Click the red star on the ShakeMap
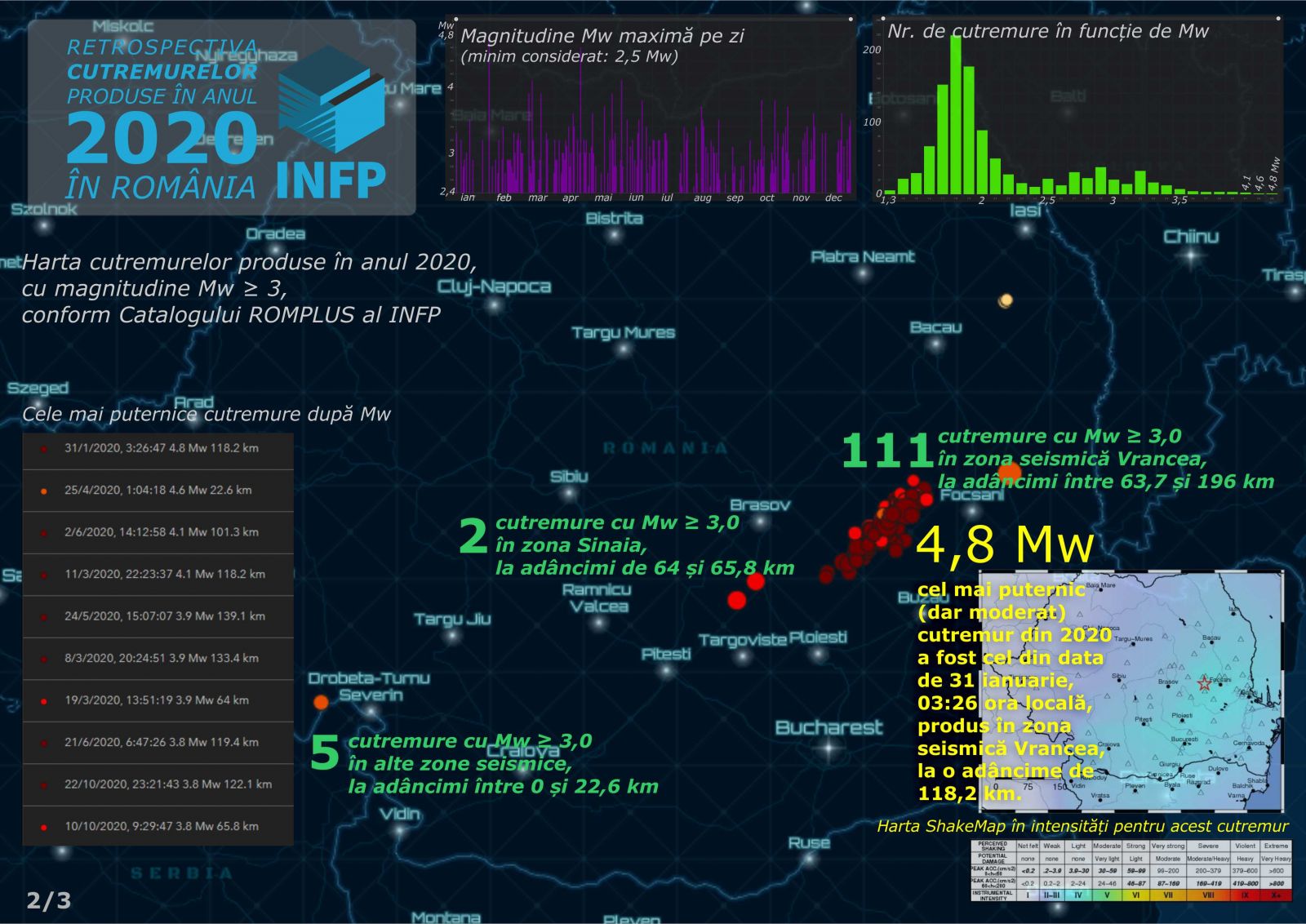Image resolution: width=1306 pixels, height=924 pixels. tap(1204, 683)
